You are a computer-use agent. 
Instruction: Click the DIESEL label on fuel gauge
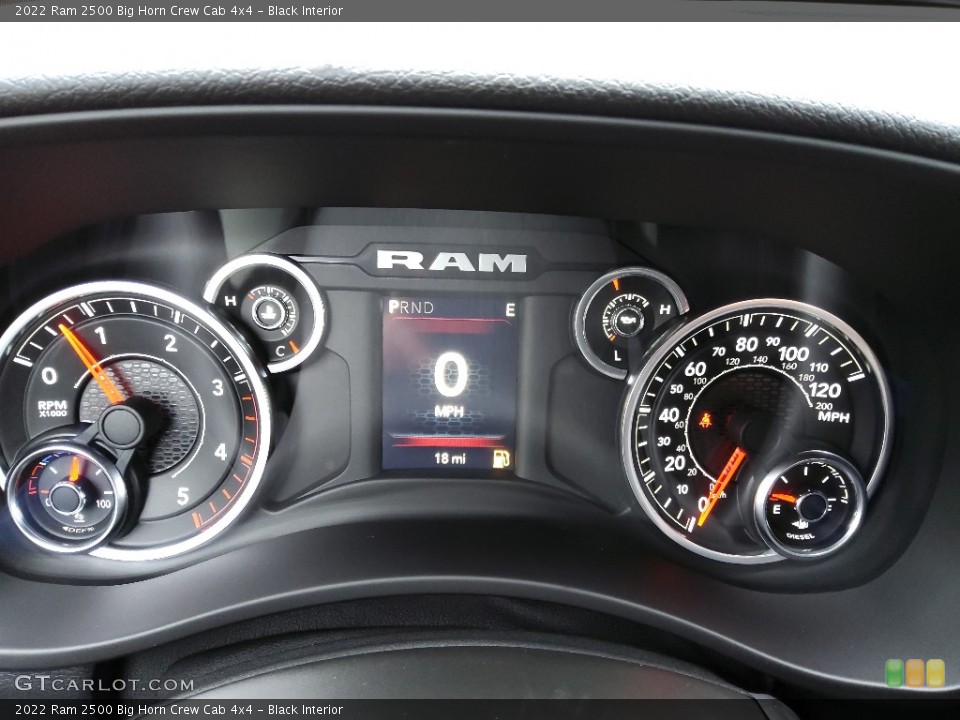(x=800, y=536)
